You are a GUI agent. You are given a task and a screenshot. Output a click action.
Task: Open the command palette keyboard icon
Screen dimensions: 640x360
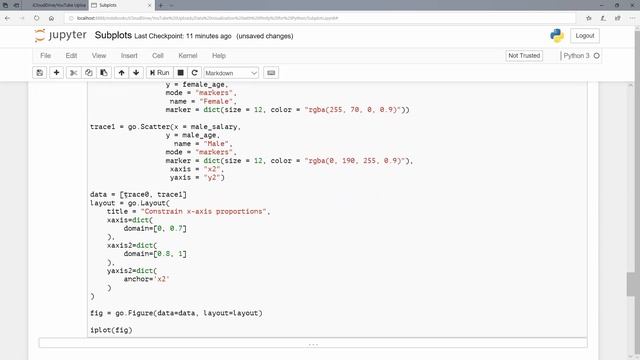click(x=271, y=73)
